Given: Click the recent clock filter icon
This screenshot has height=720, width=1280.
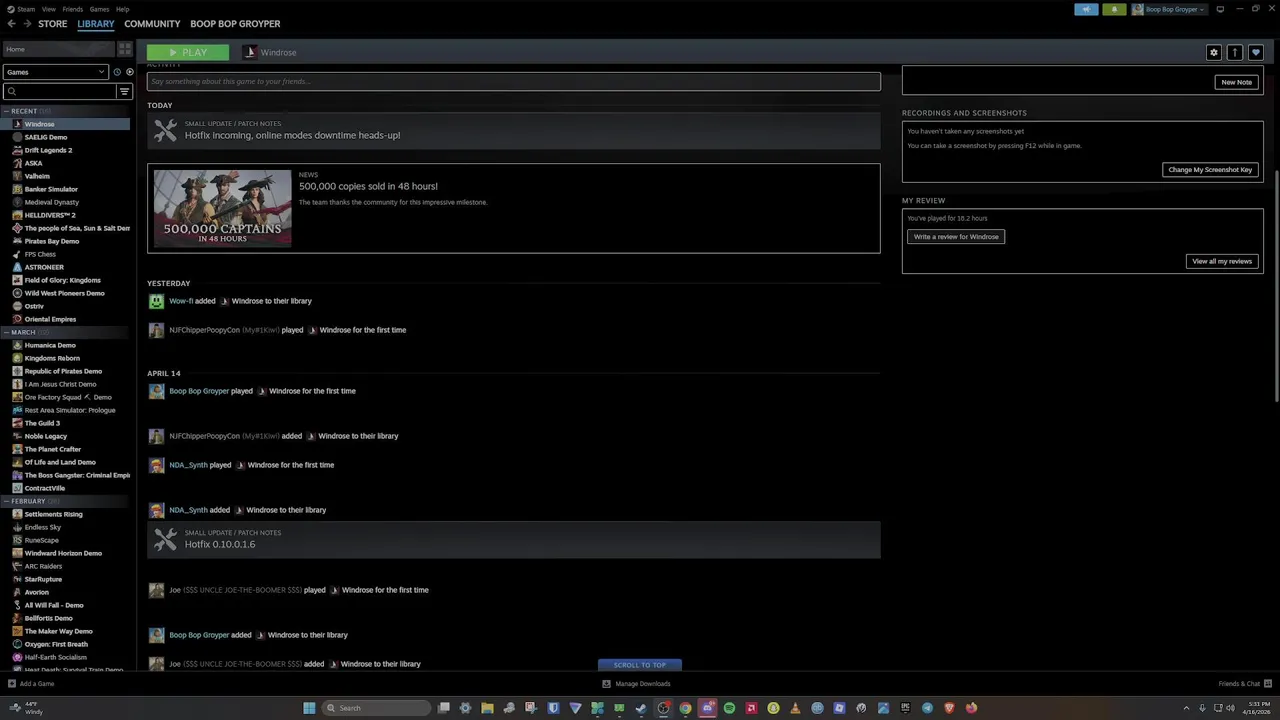Looking at the screenshot, I should point(117,72).
